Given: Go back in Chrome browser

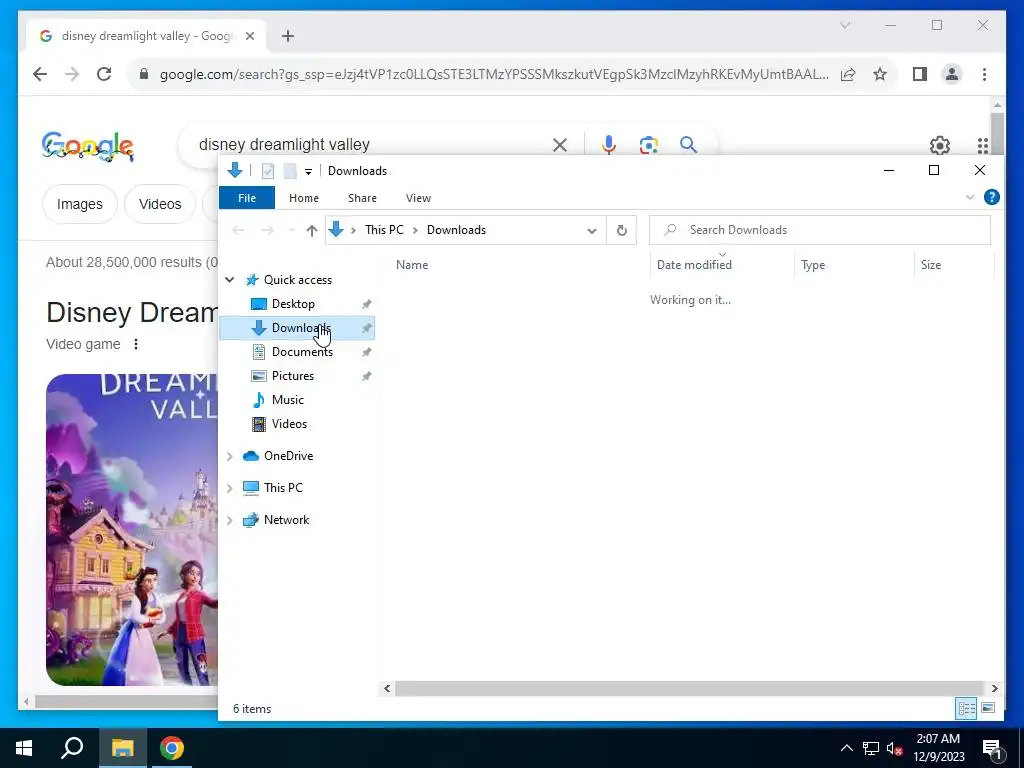Looking at the screenshot, I should pyautogui.click(x=40, y=74).
